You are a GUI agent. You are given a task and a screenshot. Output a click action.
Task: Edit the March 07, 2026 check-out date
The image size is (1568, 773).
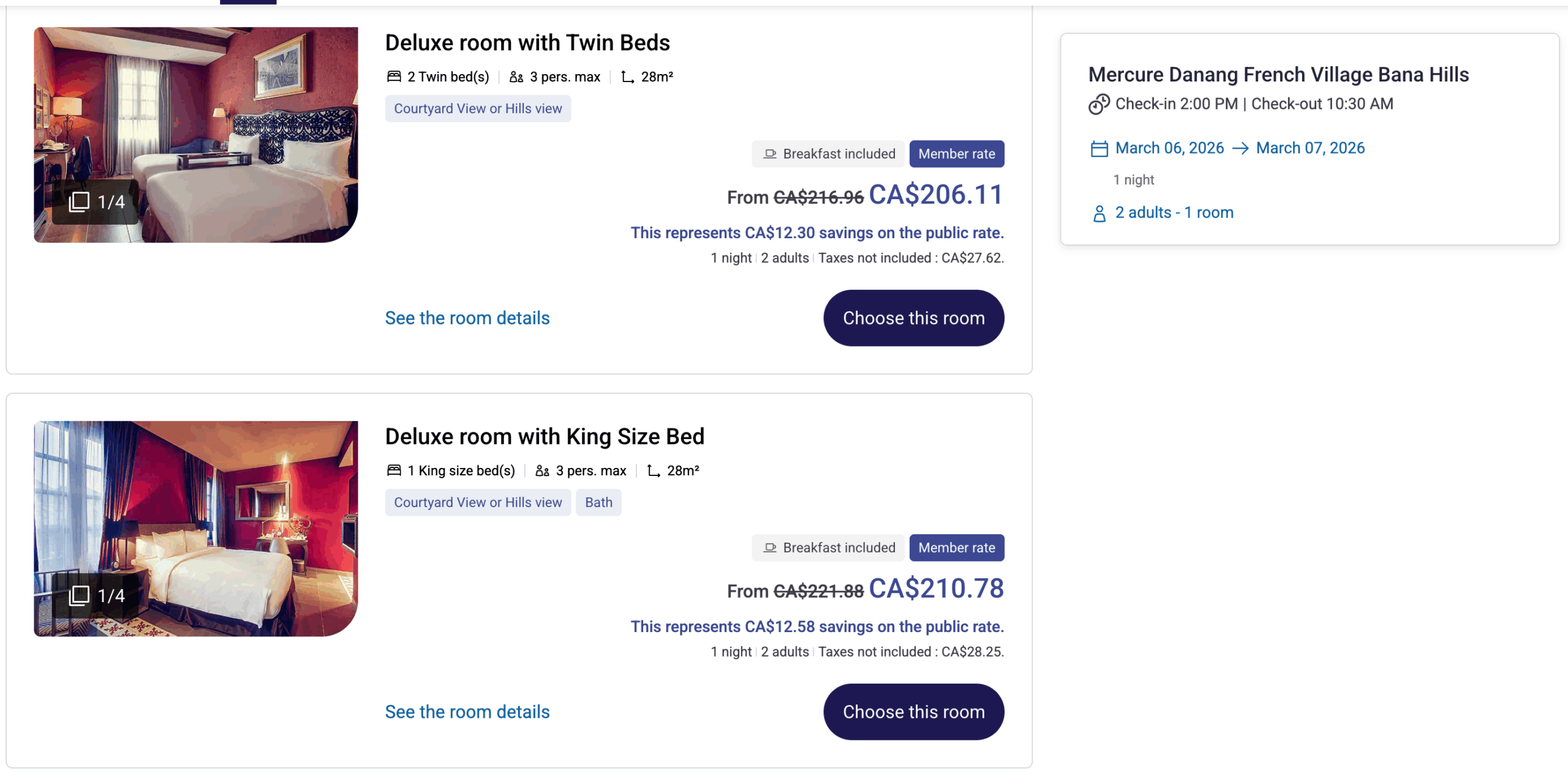click(x=1310, y=148)
